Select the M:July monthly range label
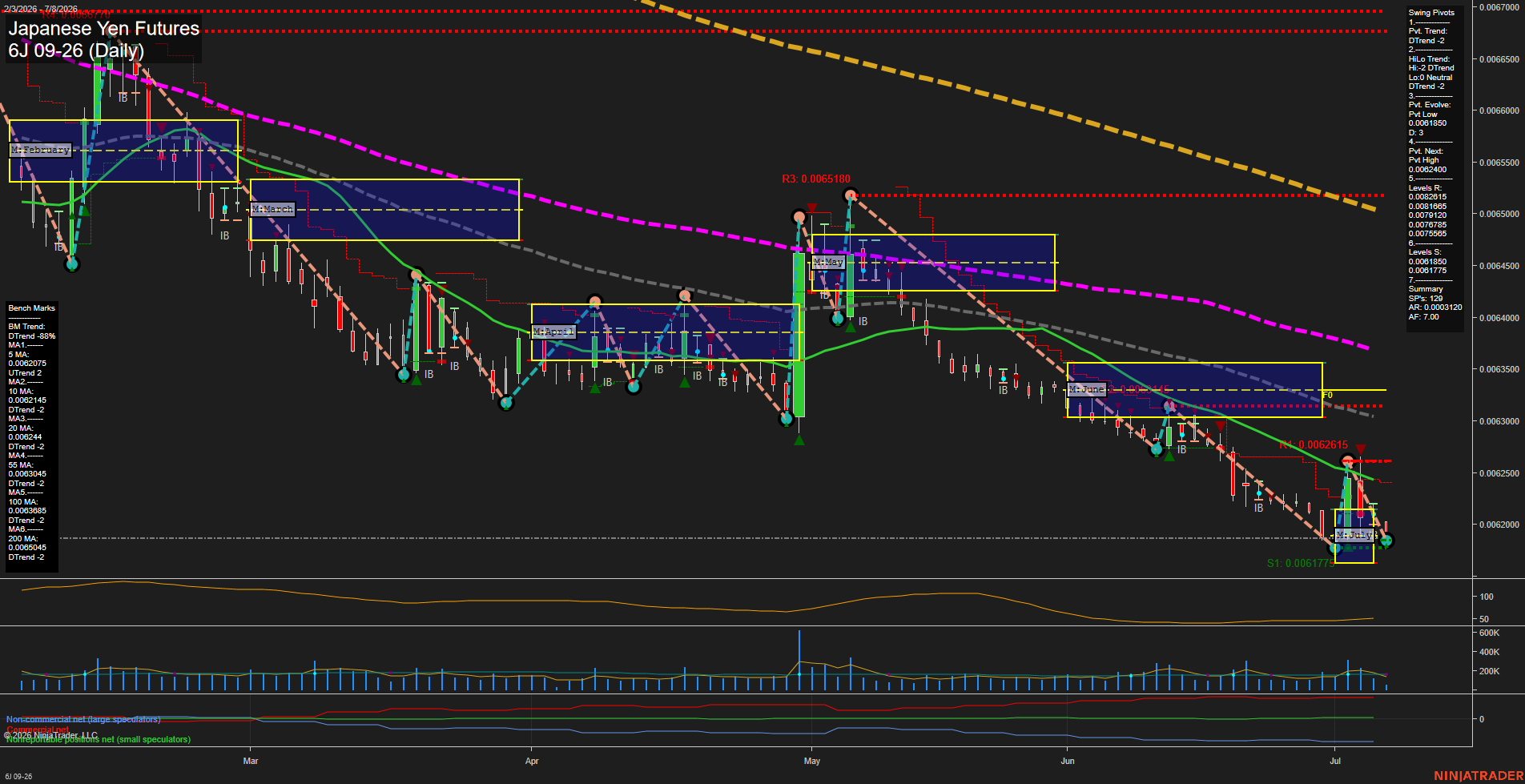This screenshot has height=784, width=1525. click(x=1354, y=534)
